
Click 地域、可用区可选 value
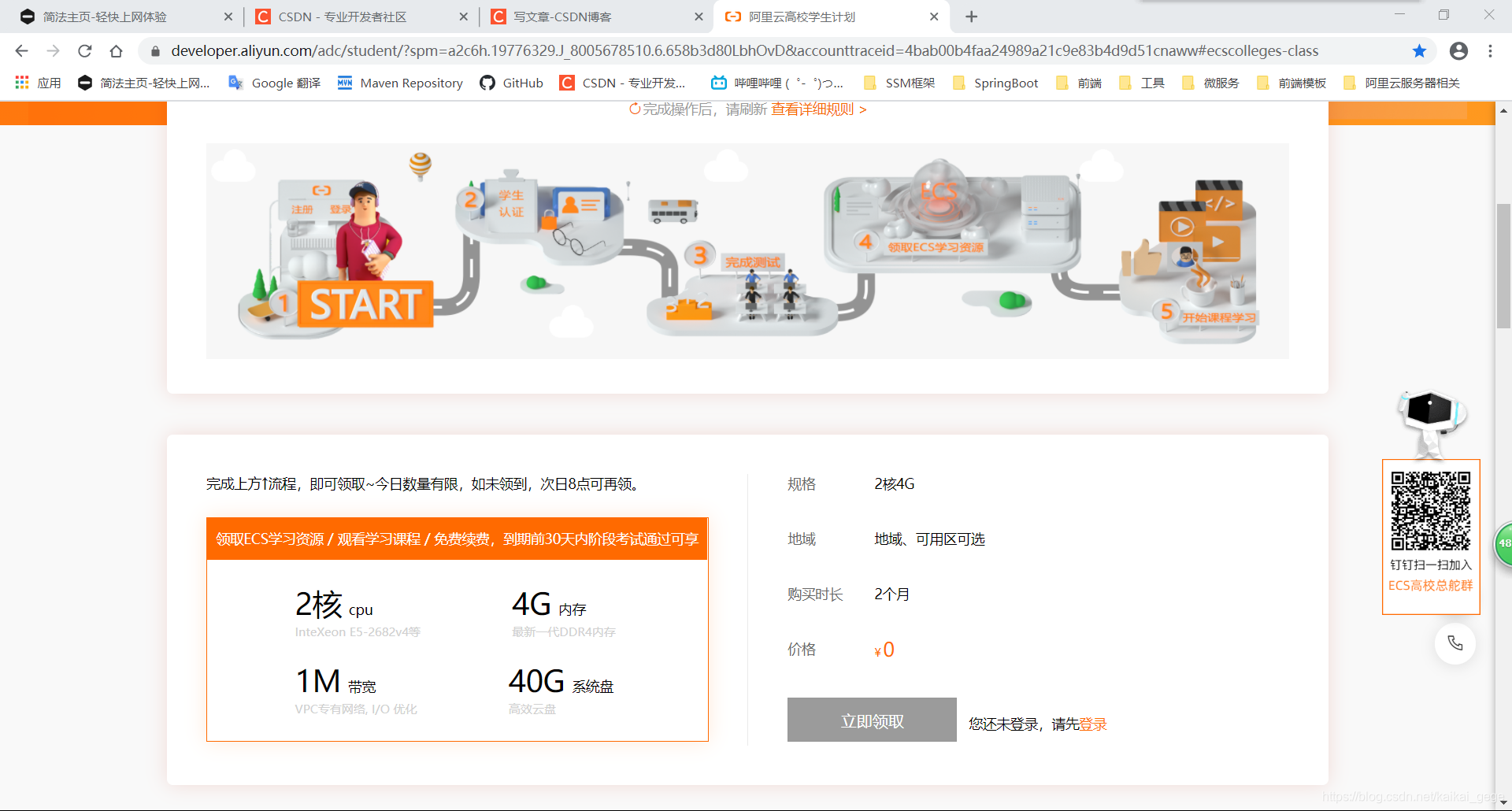point(929,539)
